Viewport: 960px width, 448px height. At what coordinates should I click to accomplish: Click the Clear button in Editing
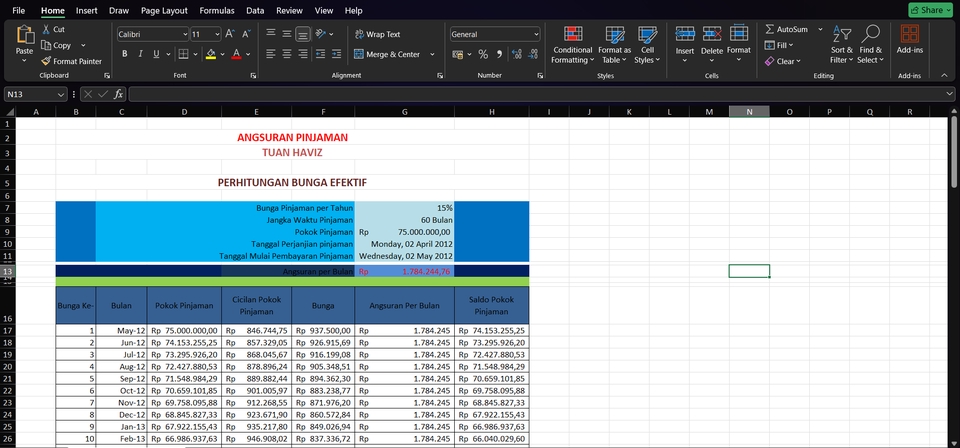(782, 61)
